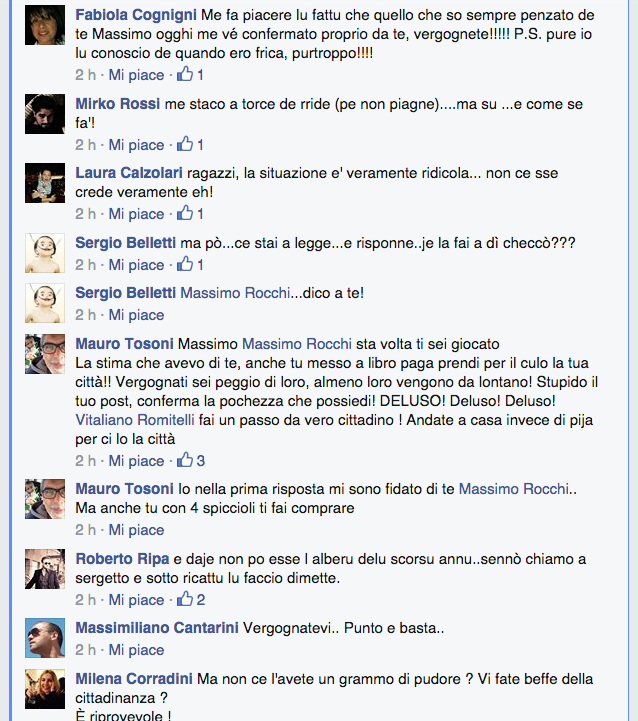Viewport: 638px width, 721px height.
Task: Open Mirko Rossi's avatar thumbnail
Action: (x=45, y=114)
